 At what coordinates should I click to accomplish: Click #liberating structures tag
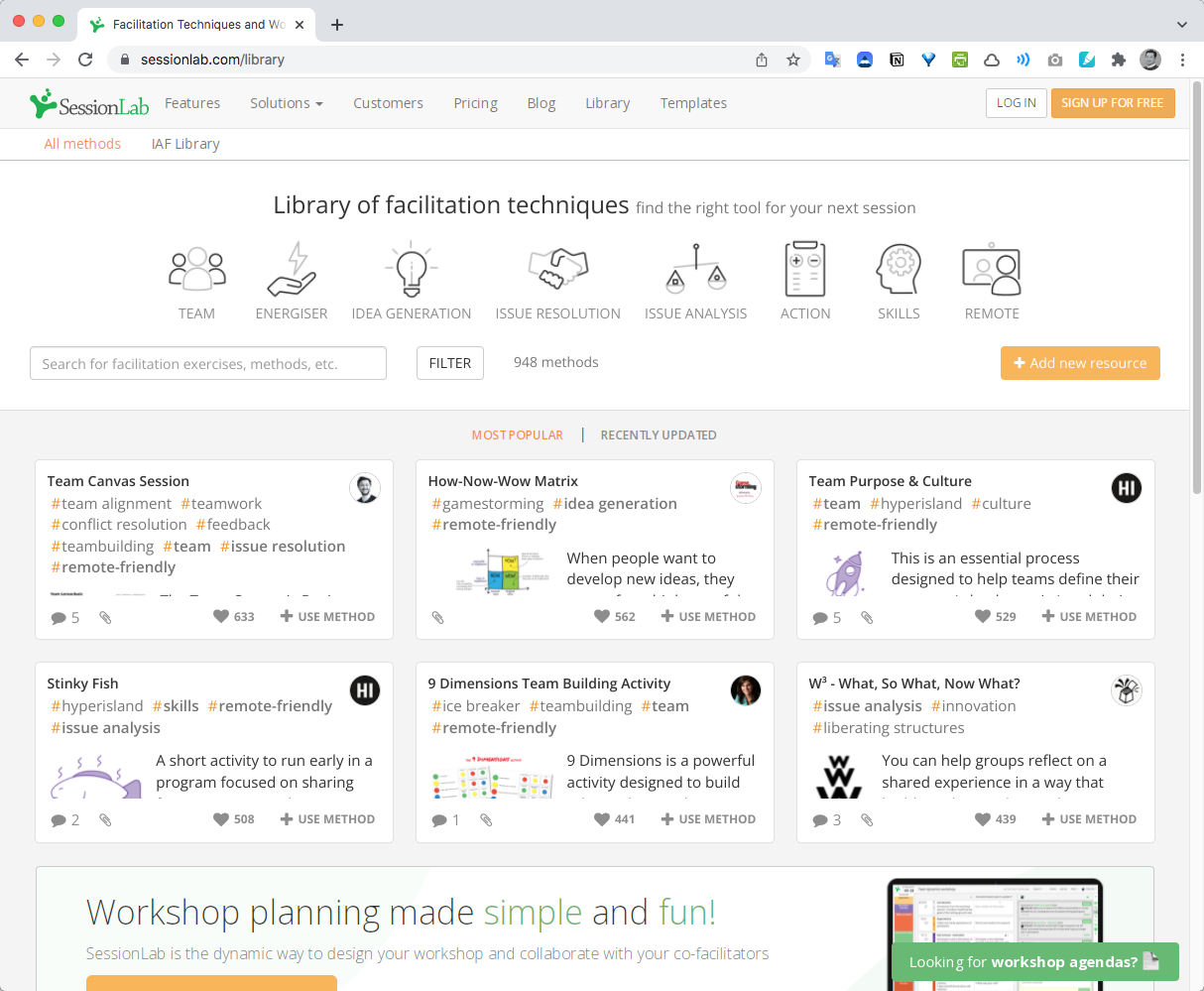(889, 728)
